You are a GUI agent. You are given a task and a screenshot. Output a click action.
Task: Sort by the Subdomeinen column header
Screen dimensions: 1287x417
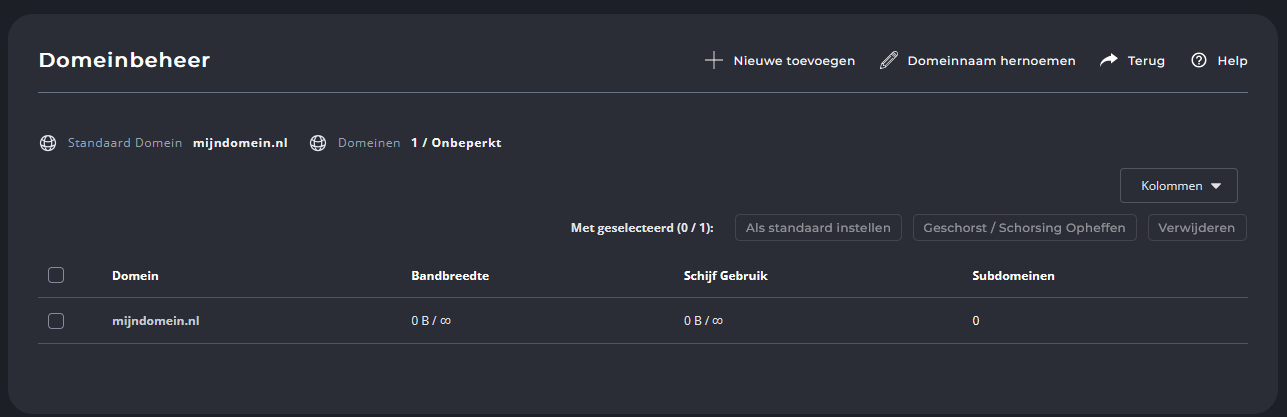(1014, 275)
